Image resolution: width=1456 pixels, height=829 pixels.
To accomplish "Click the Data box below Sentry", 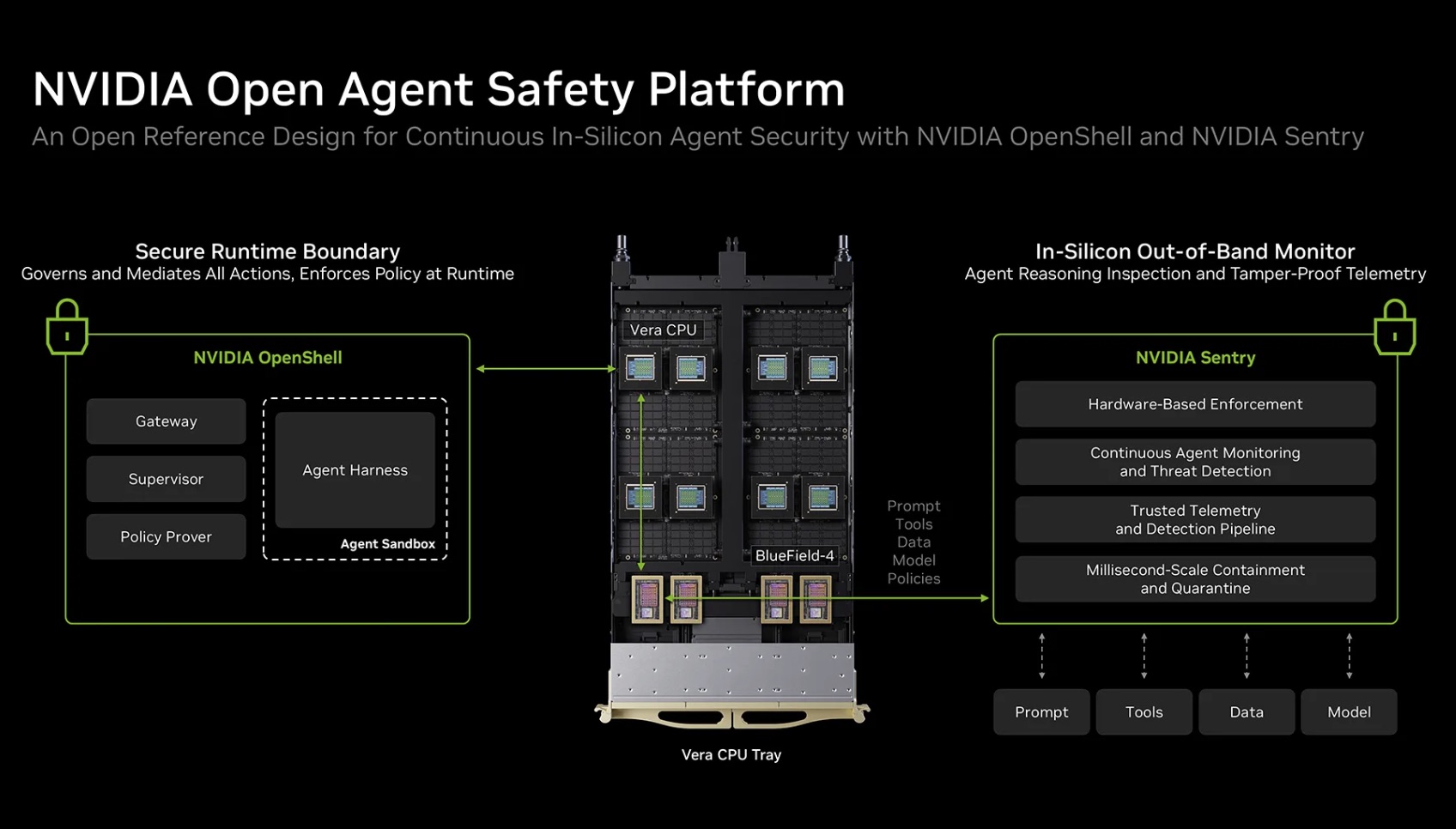I will [x=1247, y=712].
